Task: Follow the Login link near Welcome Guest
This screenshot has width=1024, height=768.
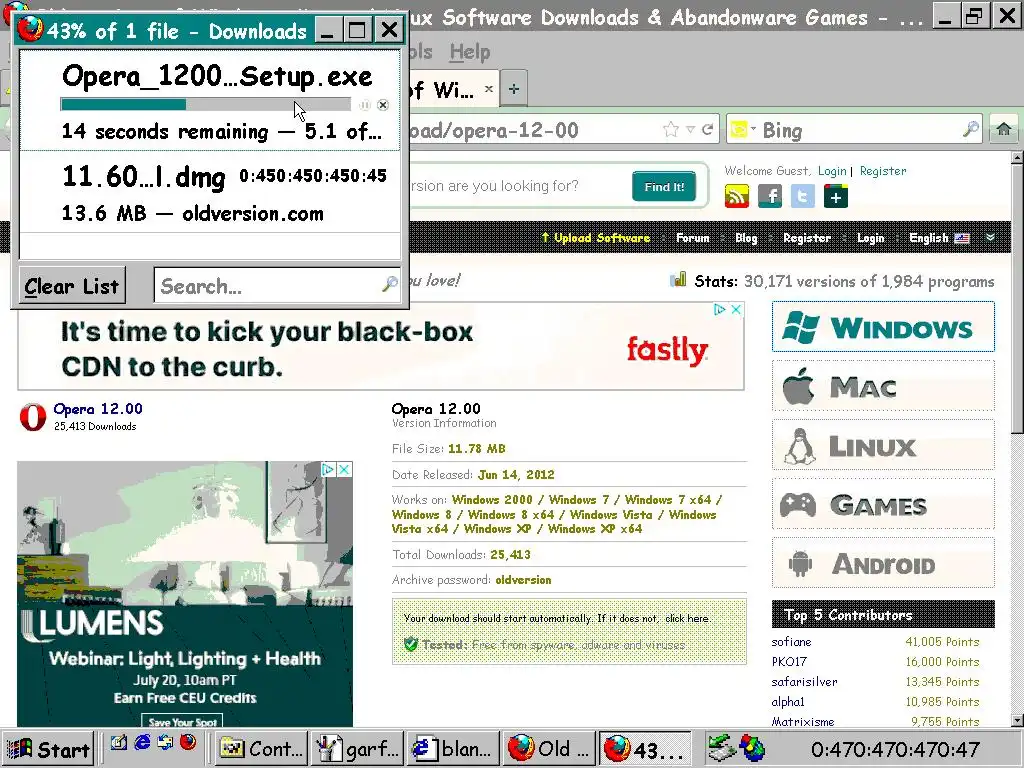Action: pos(832,171)
